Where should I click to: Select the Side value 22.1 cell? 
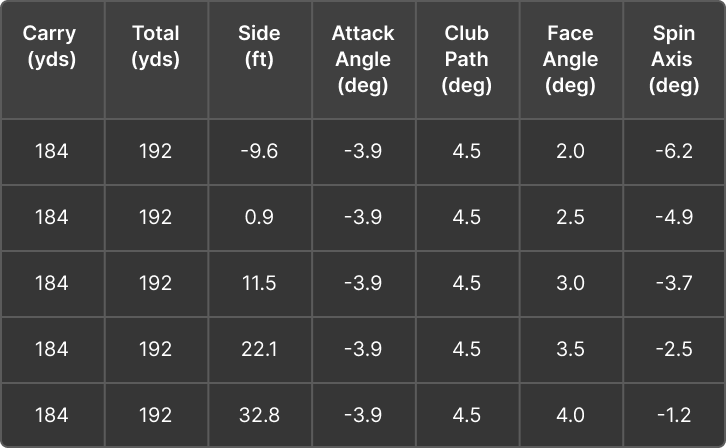click(x=259, y=349)
